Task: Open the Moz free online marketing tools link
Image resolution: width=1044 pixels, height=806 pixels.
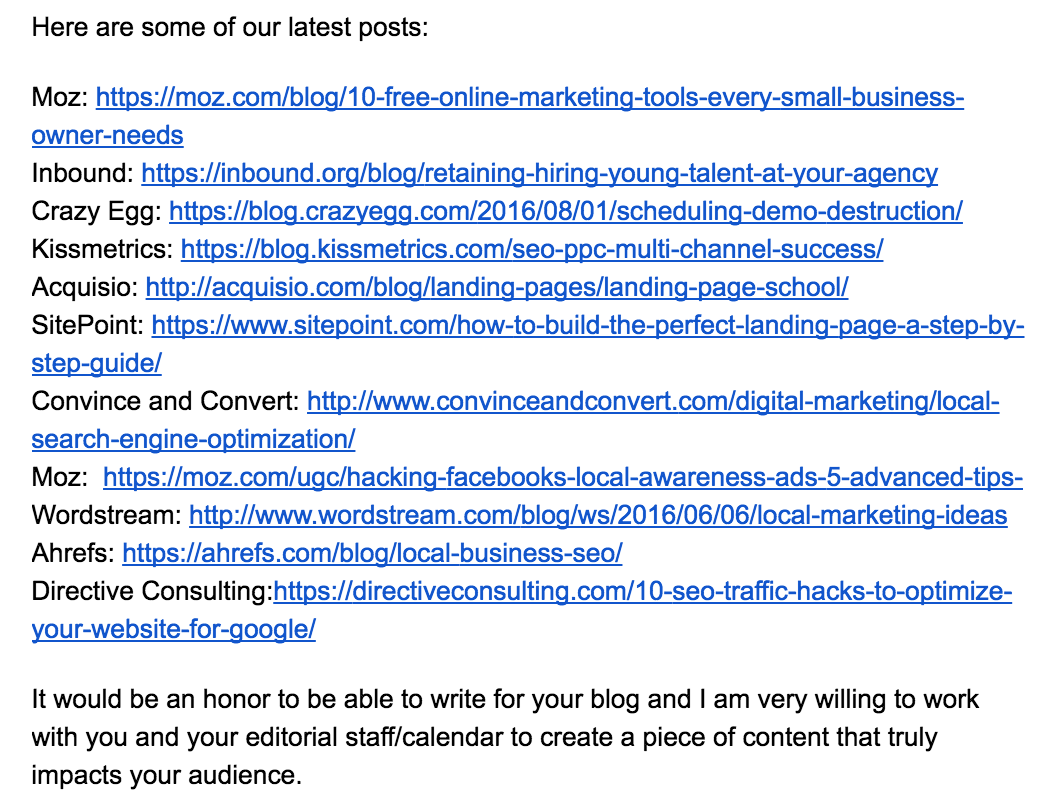Action: coord(530,98)
